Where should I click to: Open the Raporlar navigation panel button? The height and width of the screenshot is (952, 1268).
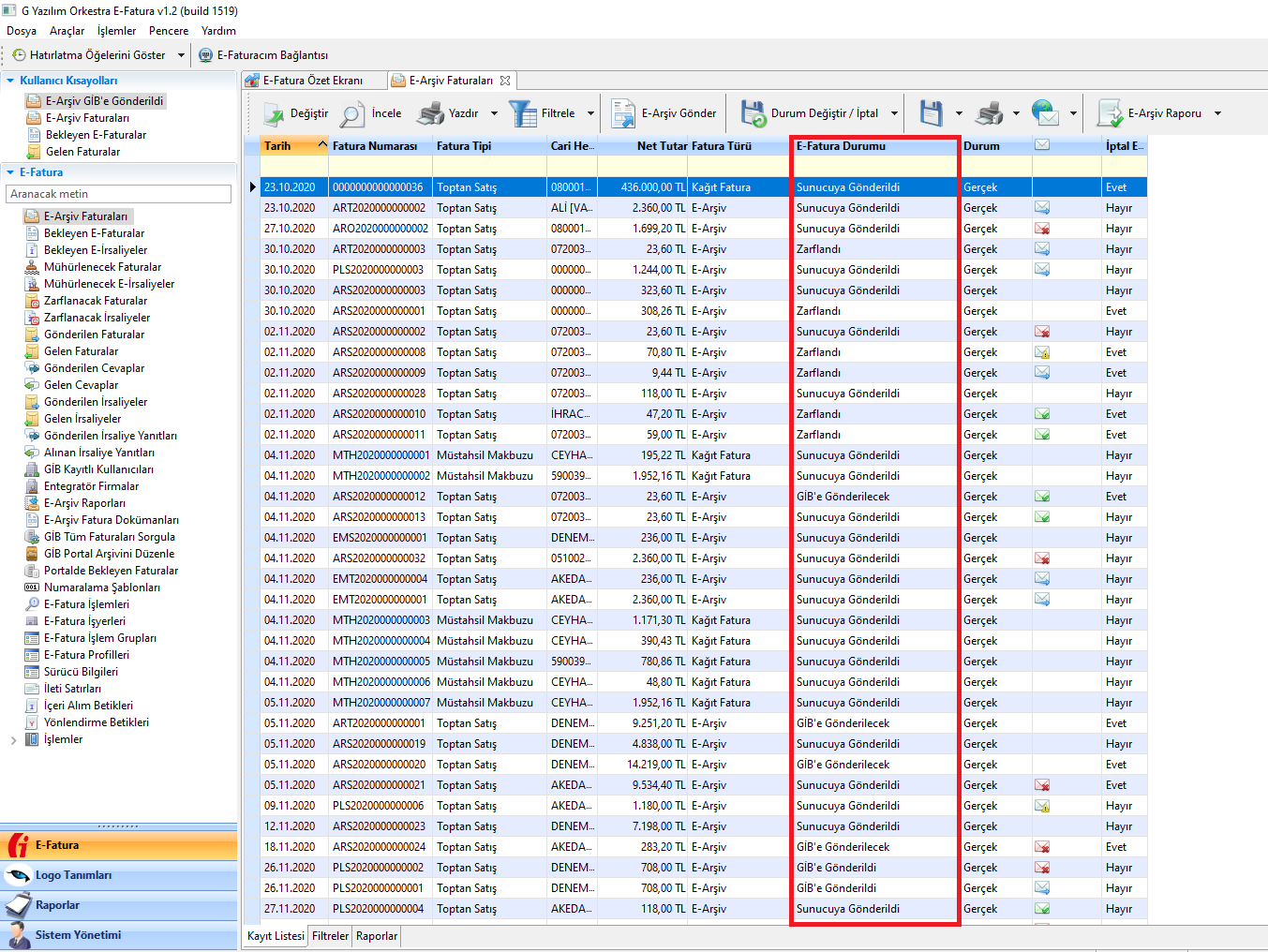click(58, 905)
